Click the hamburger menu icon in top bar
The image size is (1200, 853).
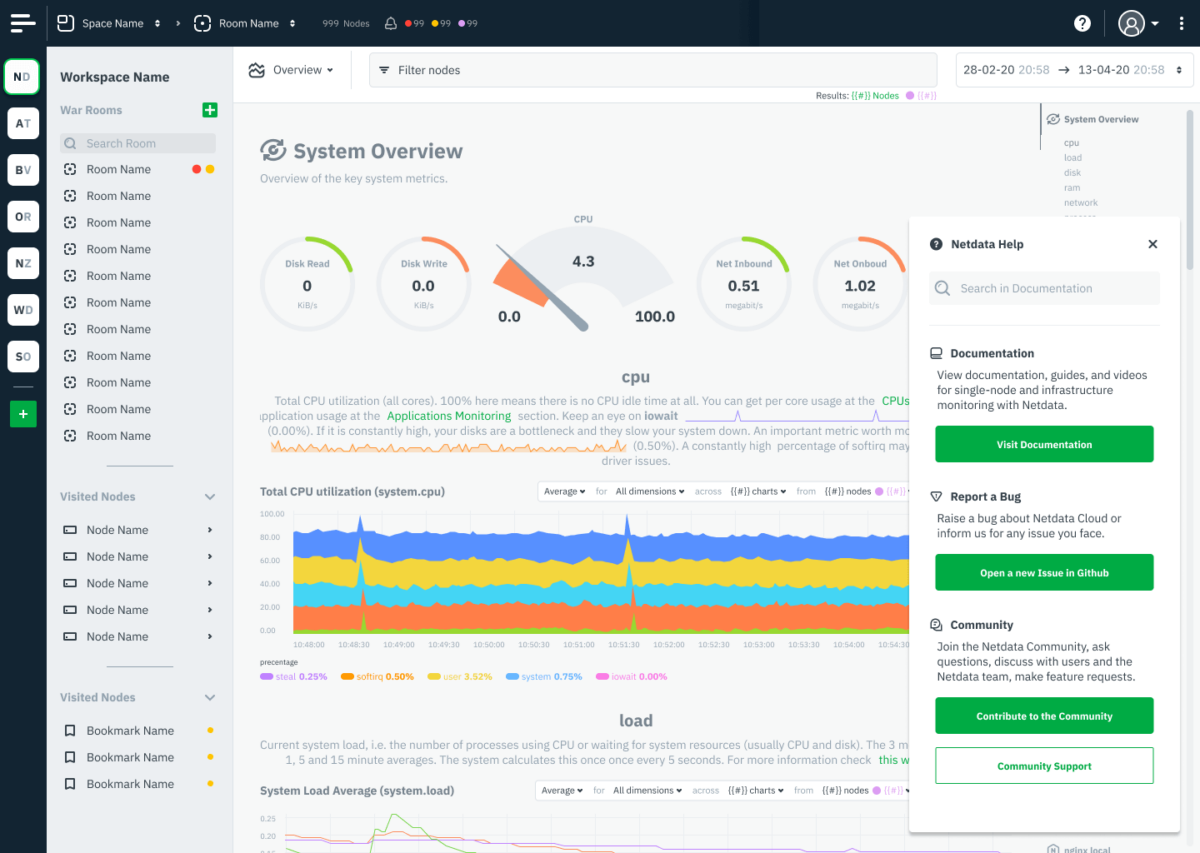(x=23, y=22)
